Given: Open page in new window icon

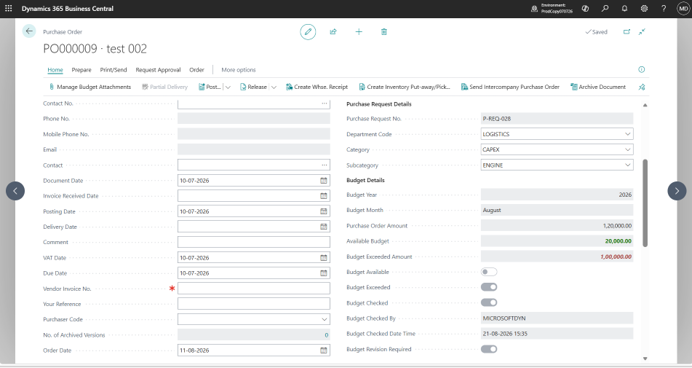Looking at the screenshot, I should click(626, 32).
